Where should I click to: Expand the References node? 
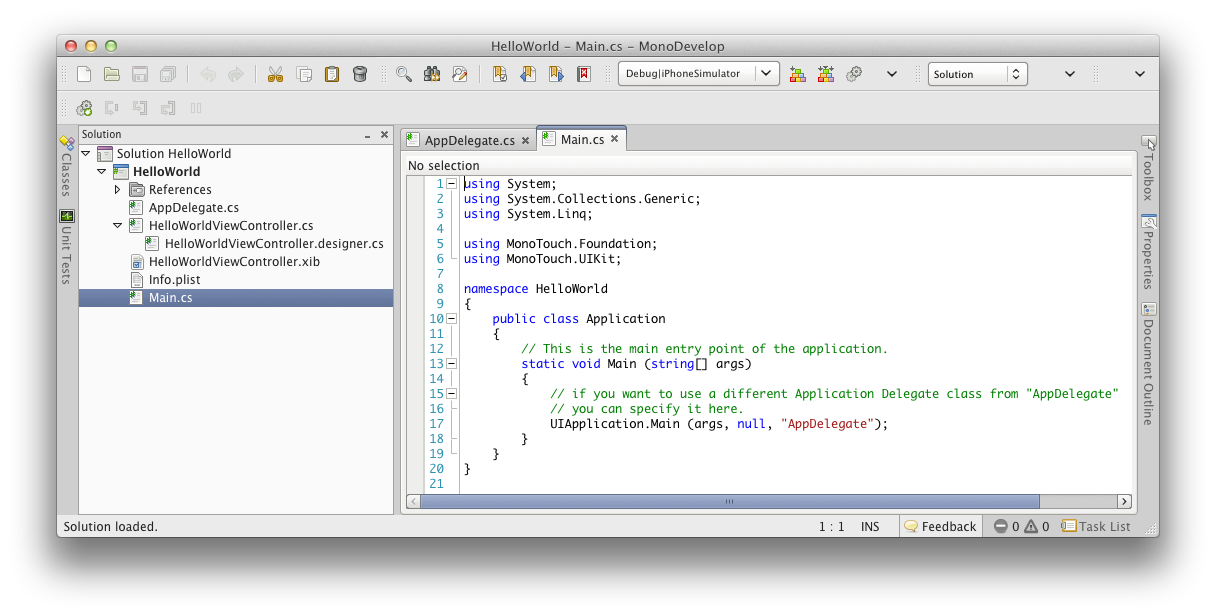click(x=118, y=189)
